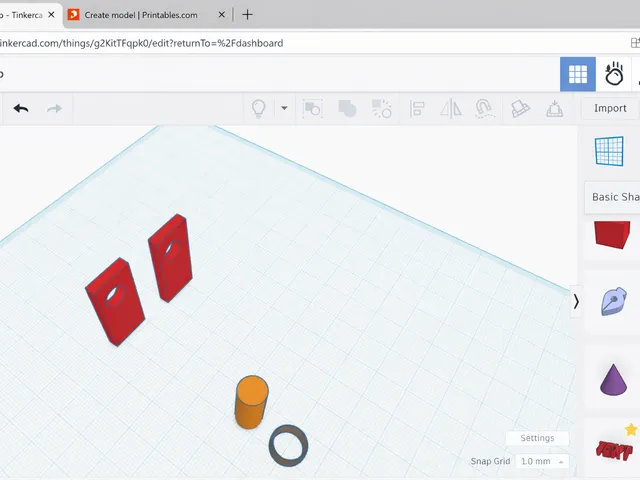Open a new browser tab with plus
Viewport: 640px width, 480px height.
(x=247, y=15)
